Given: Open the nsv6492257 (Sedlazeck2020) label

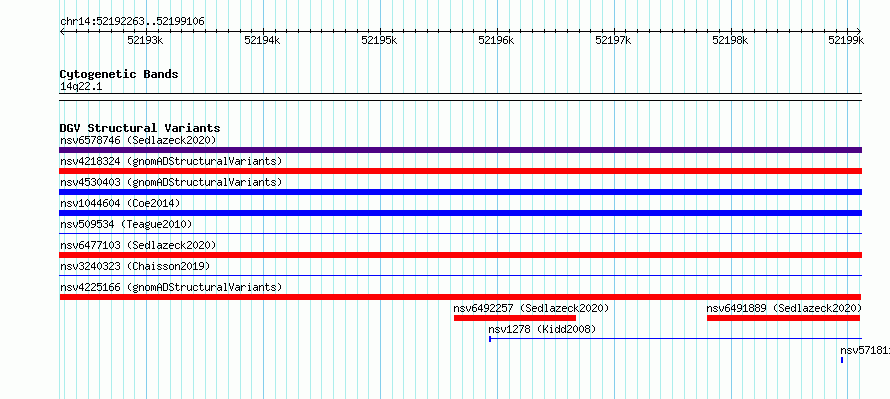Looking at the screenshot, I should pyautogui.click(x=531, y=308).
